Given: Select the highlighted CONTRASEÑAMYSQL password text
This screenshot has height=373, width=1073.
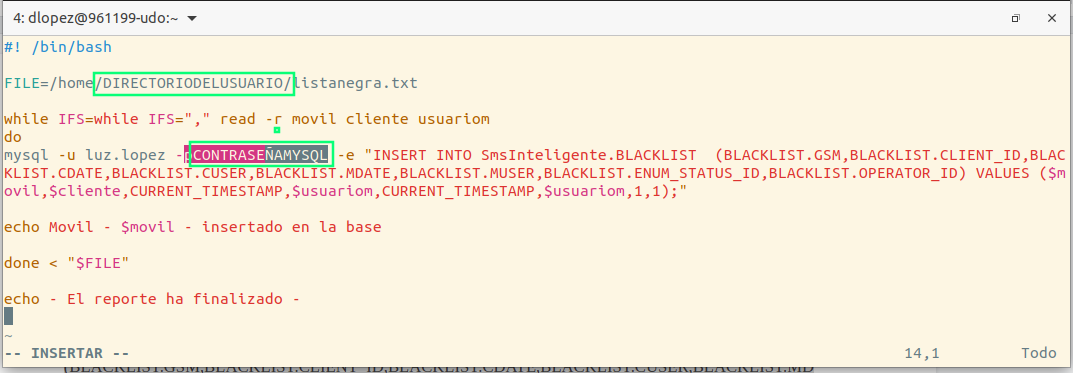Looking at the screenshot, I should 261,155.
